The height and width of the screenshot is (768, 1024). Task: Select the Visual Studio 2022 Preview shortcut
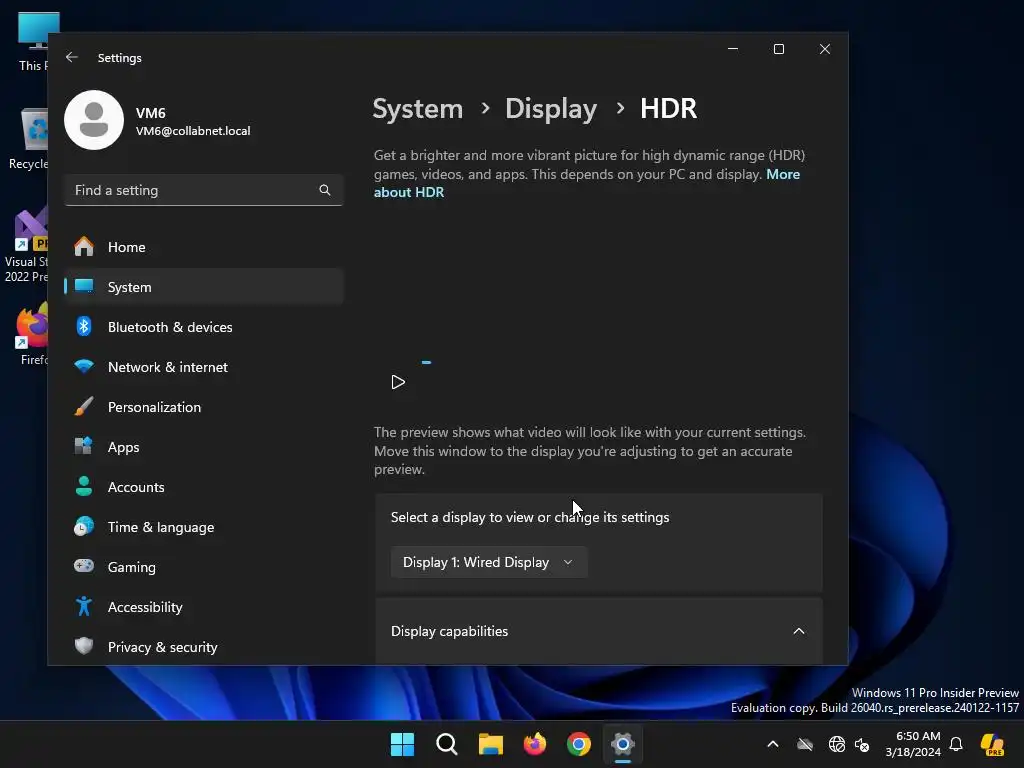tap(26, 246)
